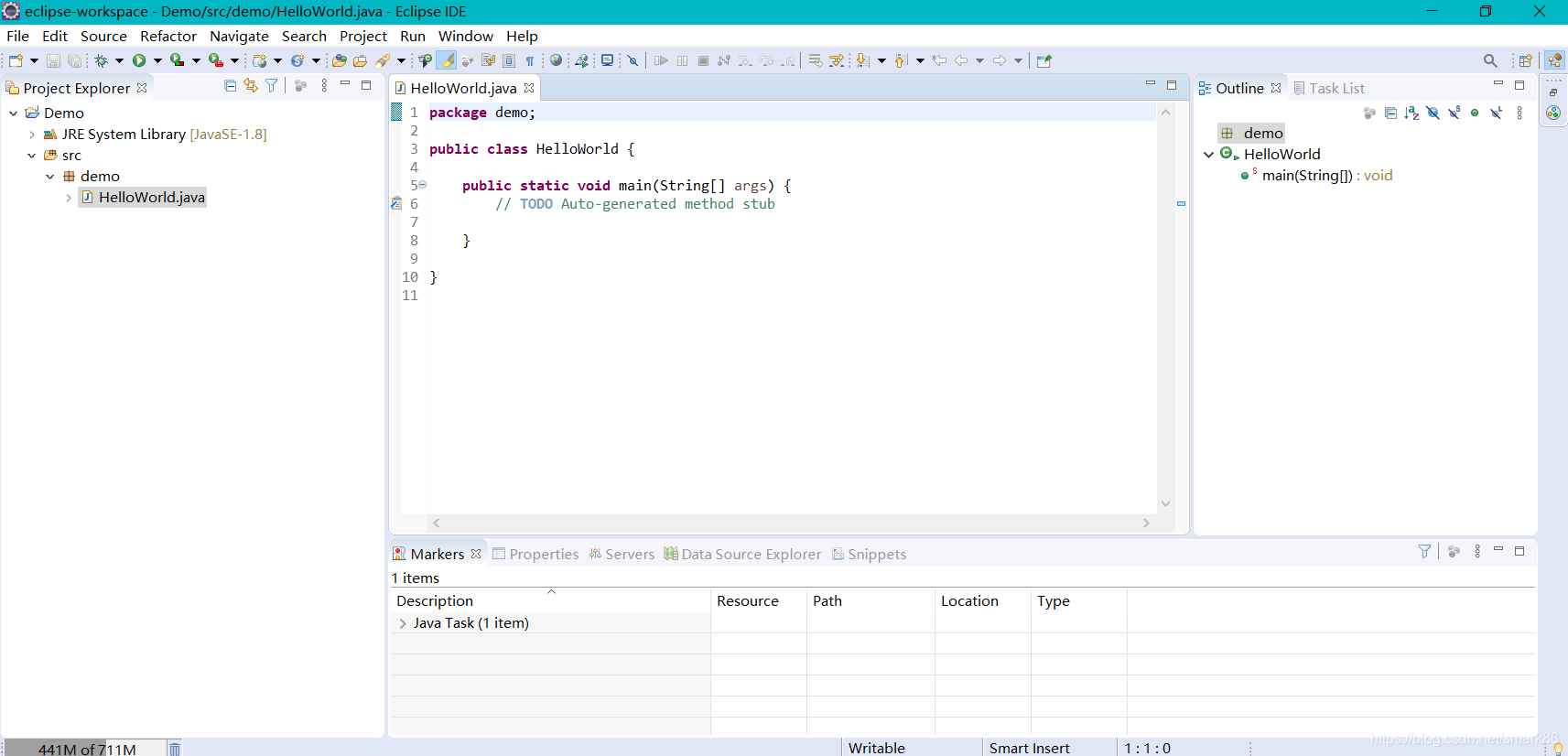Viewport: 1568px width, 756px height.
Task: Open the Window menu
Action: pyautogui.click(x=466, y=36)
